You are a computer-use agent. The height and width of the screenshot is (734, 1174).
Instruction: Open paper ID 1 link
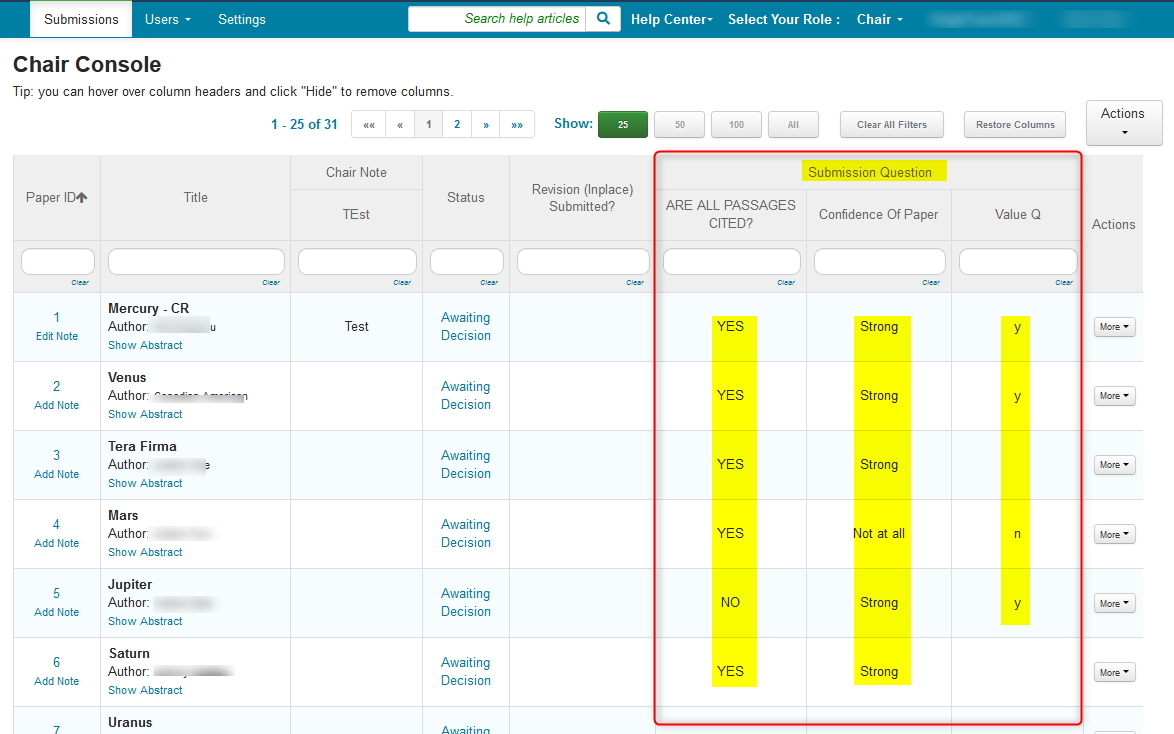point(56,318)
